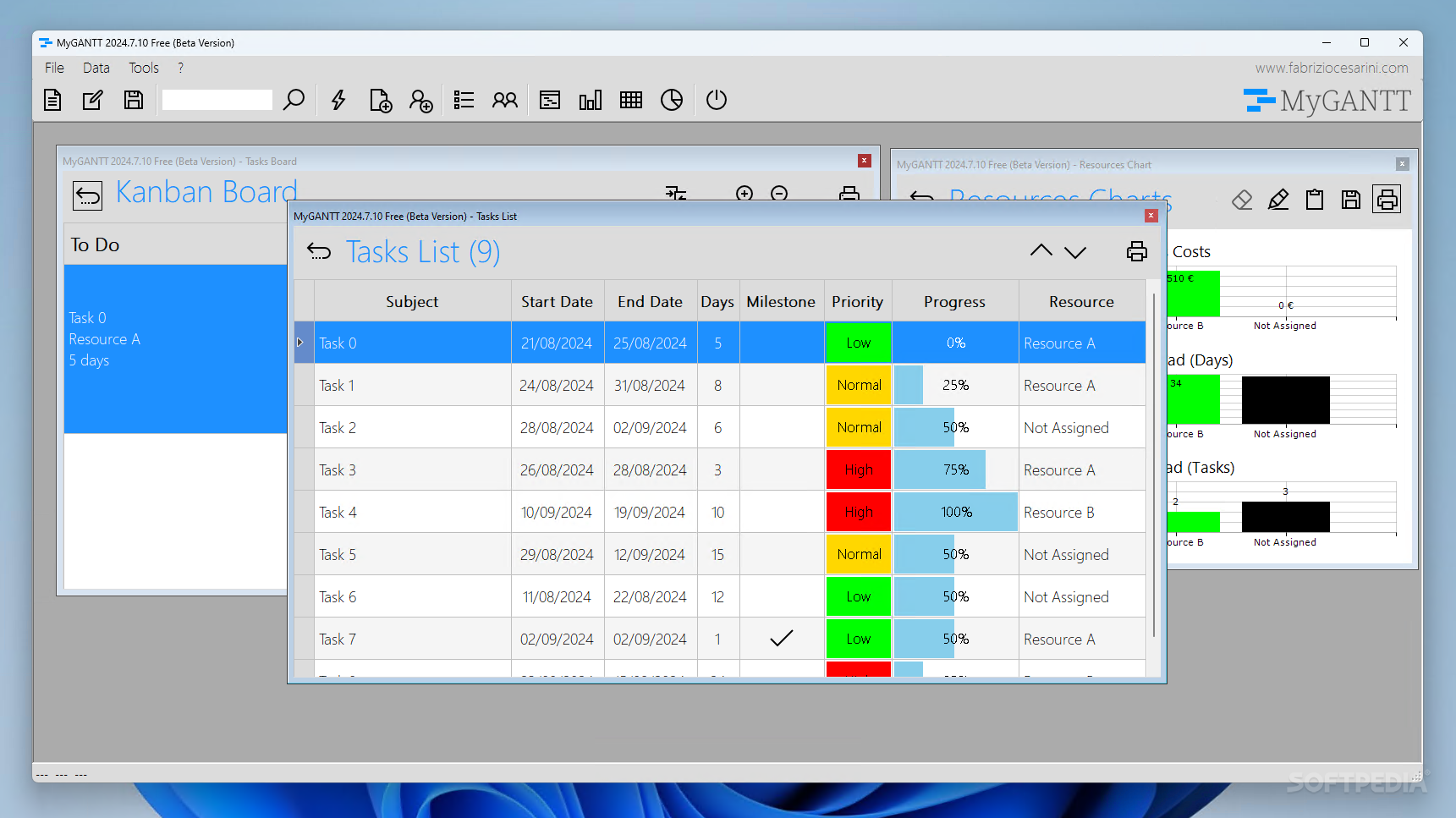The image size is (1456, 818).
Task: Click the back arrow on Kanban Board
Action: pos(87,195)
